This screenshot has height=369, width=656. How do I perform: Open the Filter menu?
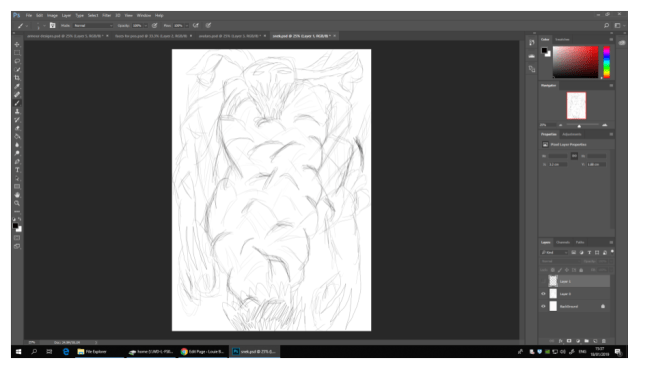click(x=107, y=15)
